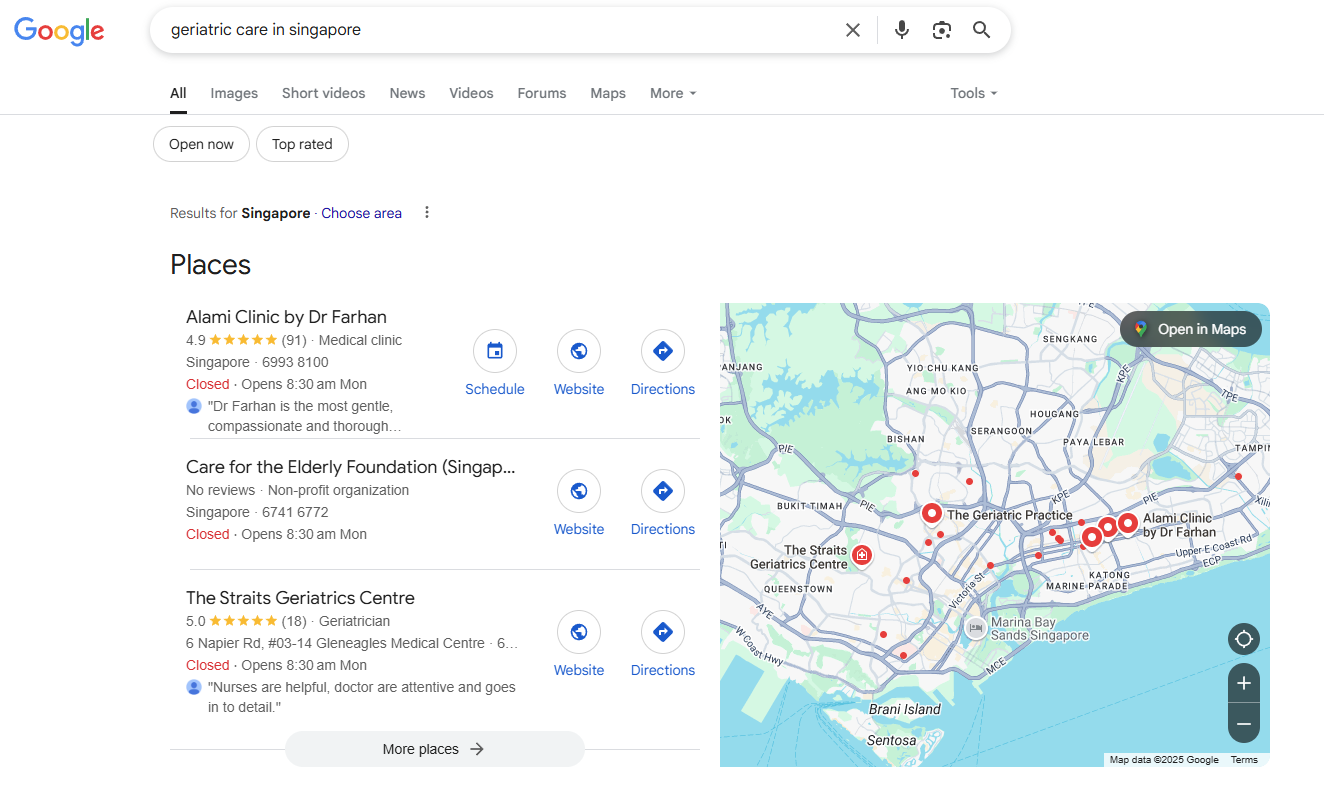Click the 'Nurses are helpful' review snippet
1324x802 pixels.
(x=361, y=697)
